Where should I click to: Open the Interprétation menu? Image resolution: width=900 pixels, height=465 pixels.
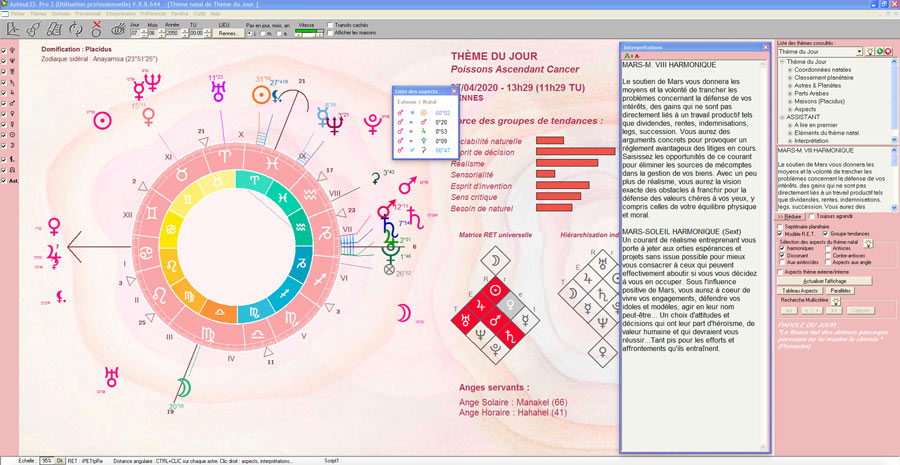coord(121,14)
